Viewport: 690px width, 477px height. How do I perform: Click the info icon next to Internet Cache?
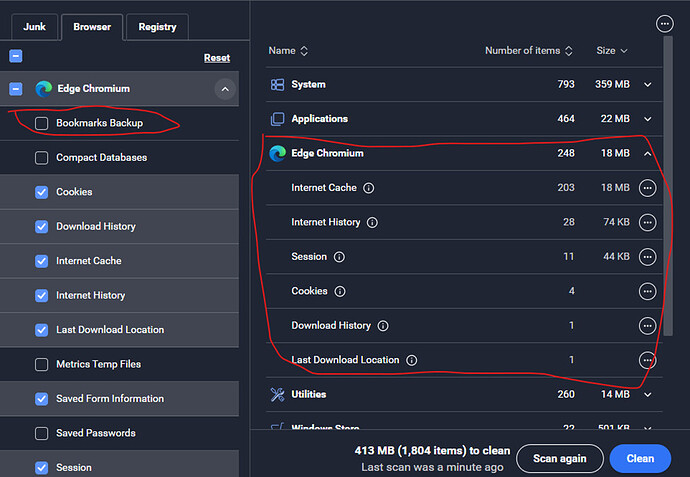tap(369, 188)
